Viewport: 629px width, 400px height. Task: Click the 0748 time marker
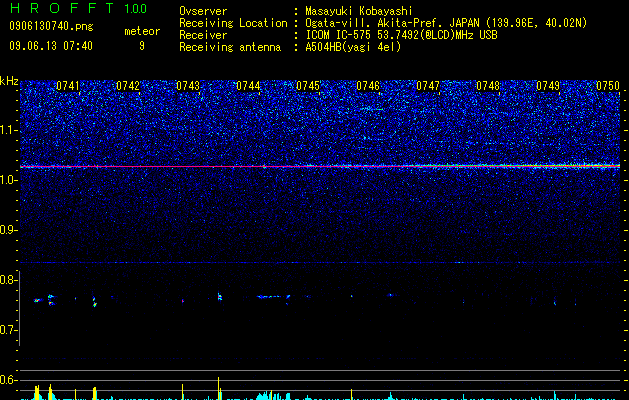[488, 86]
